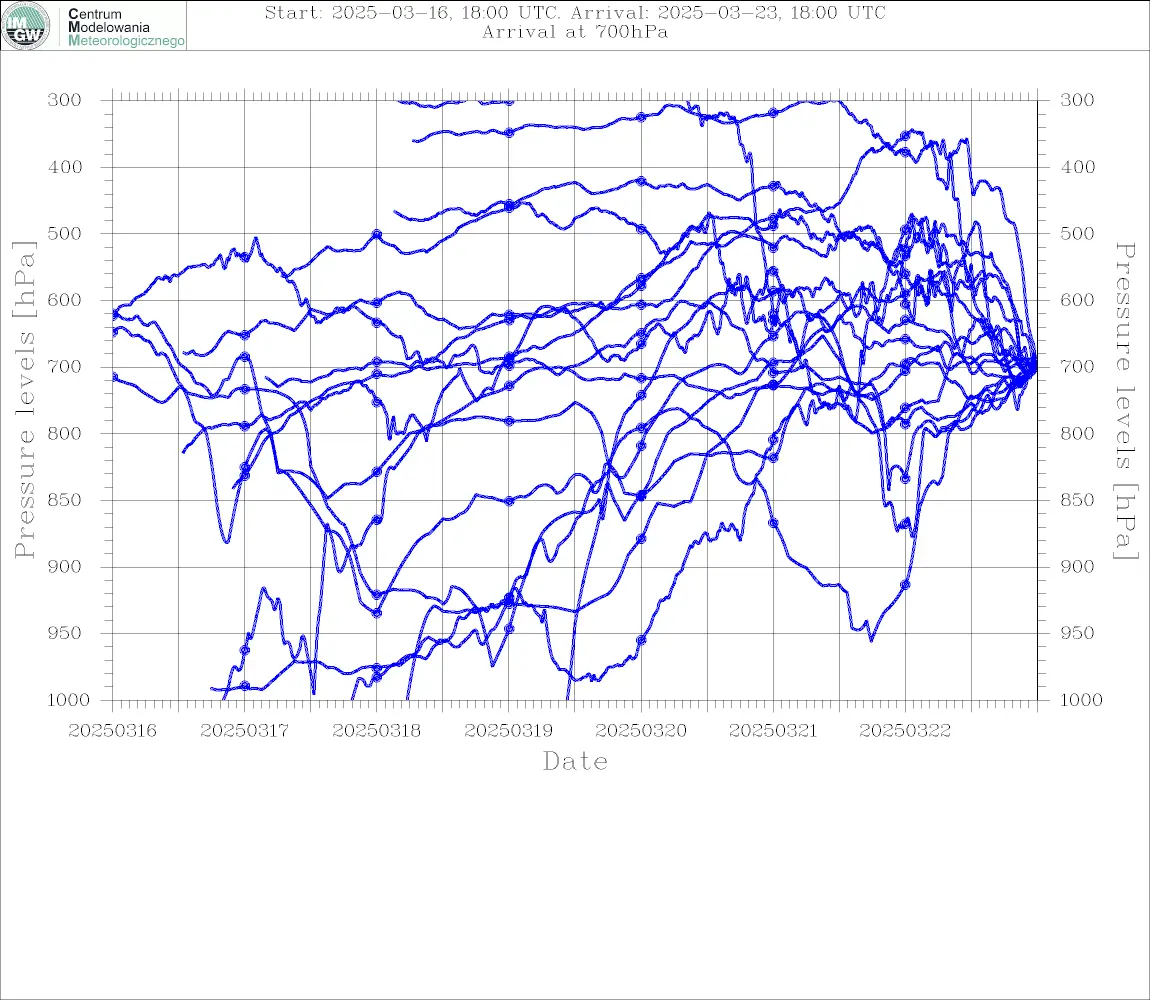The image size is (1150, 1000).
Task: Click the left axis label 400
Action: click(x=65, y=167)
